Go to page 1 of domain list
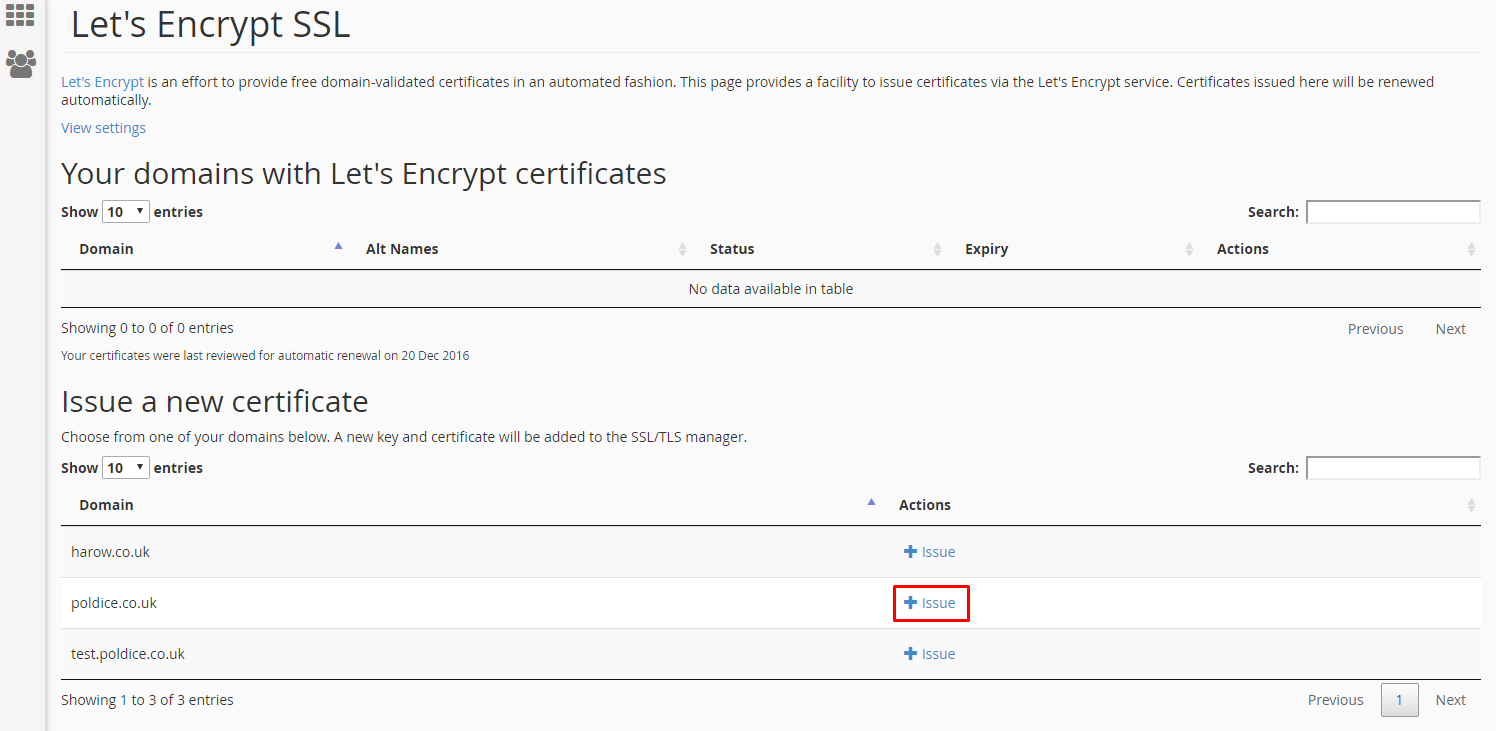 1399,700
